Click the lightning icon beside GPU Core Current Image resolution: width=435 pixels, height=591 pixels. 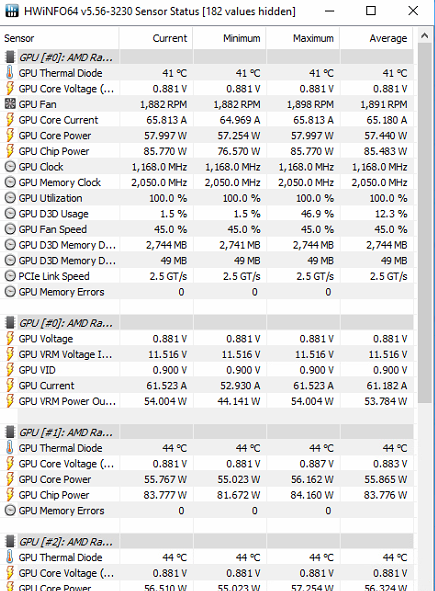pyautogui.click(x=10, y=120)
